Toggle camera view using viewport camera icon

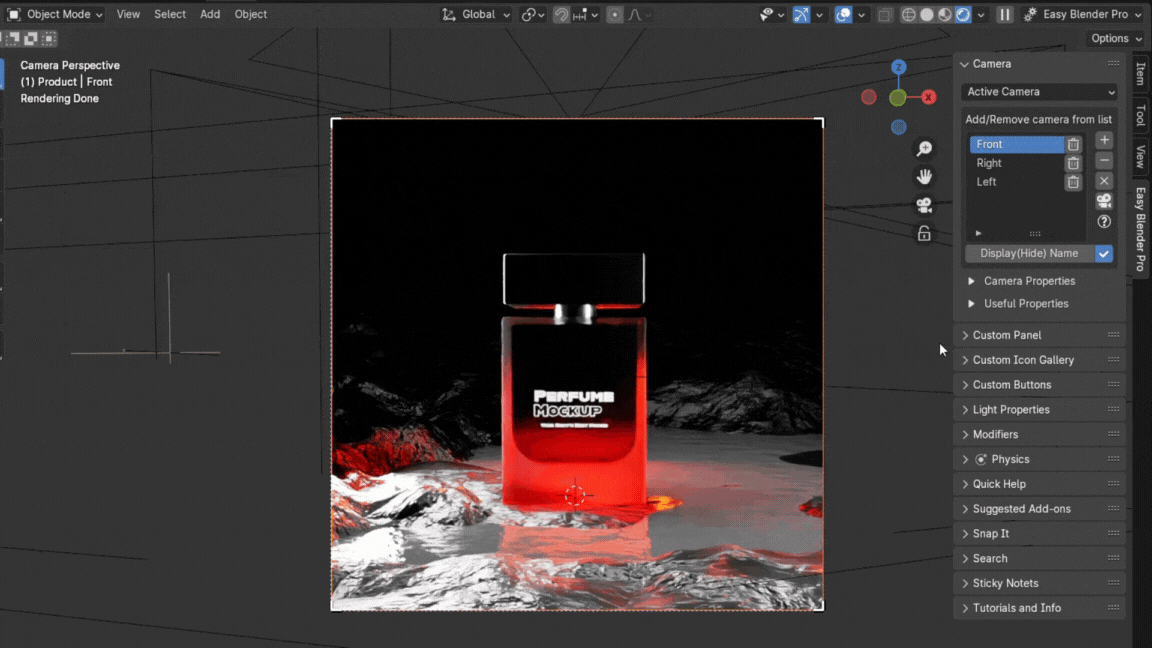924,205
